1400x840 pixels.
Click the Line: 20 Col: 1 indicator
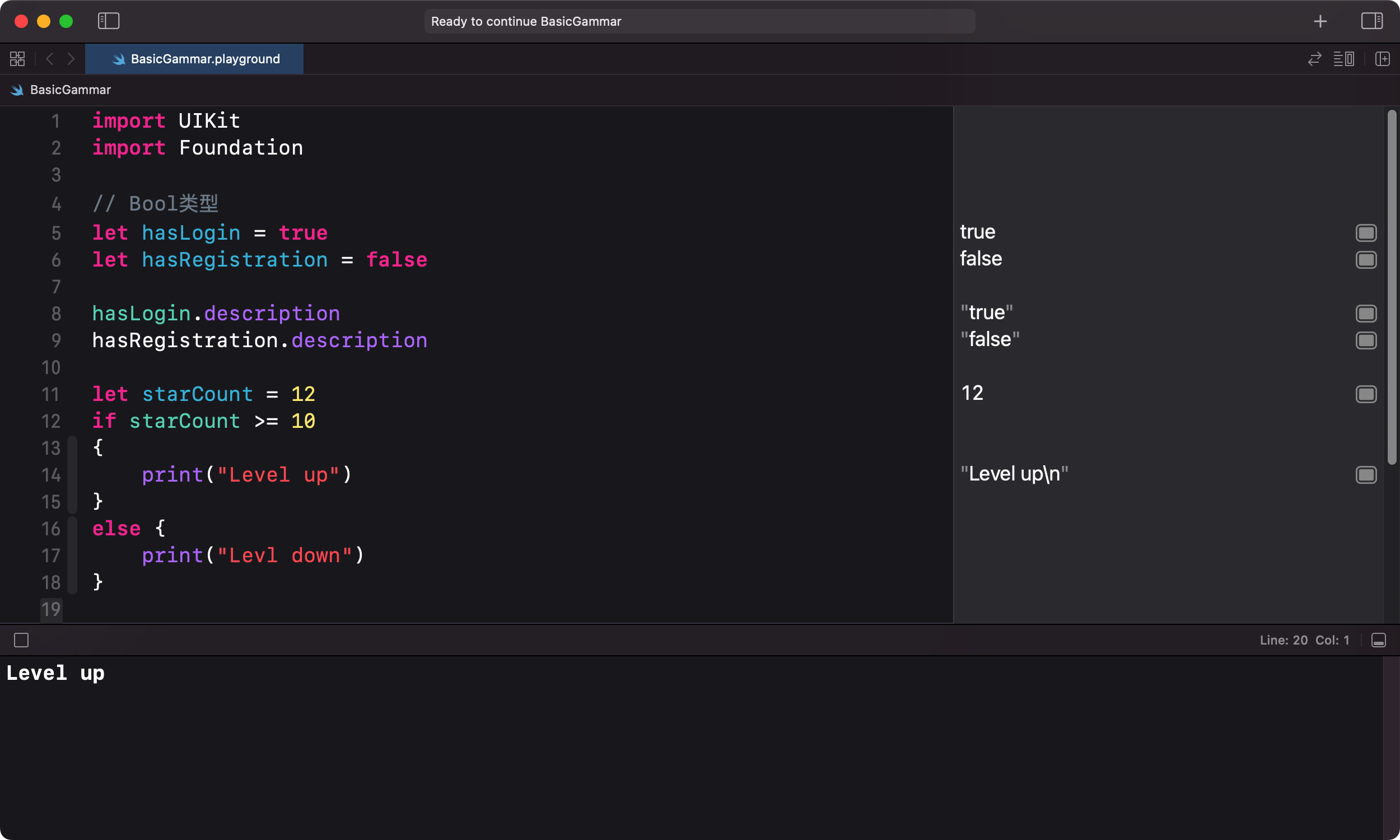1304,640
